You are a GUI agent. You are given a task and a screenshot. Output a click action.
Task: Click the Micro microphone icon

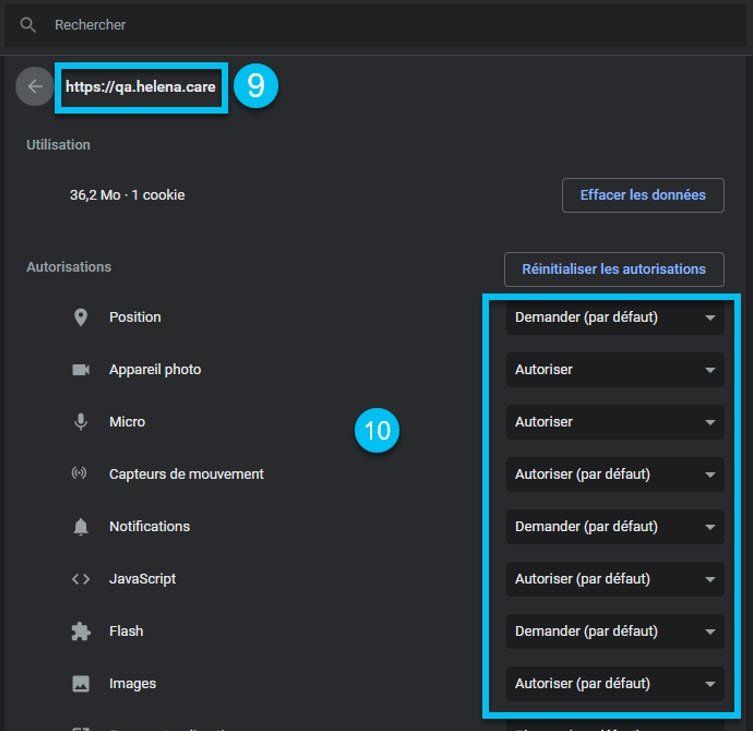pos(81,422)
